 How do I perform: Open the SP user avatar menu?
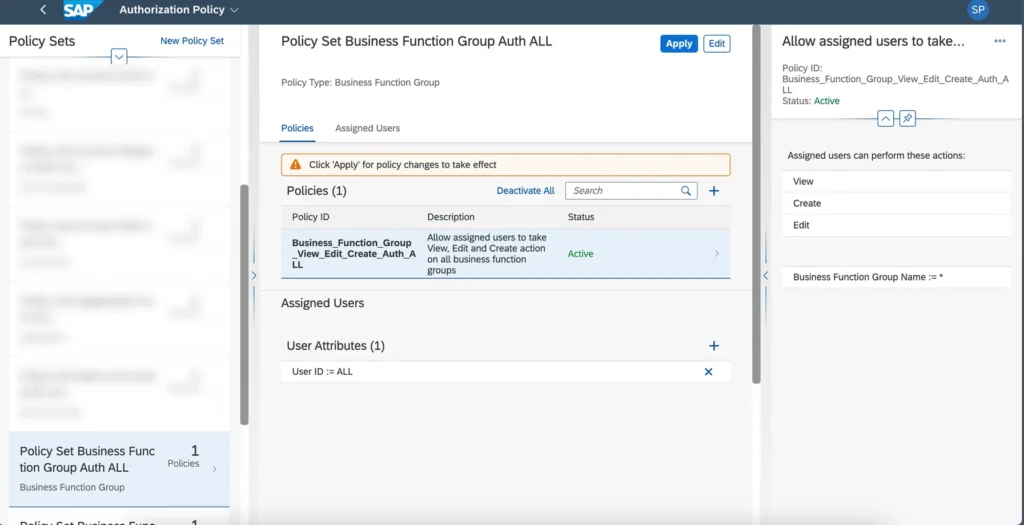[978, 10]
